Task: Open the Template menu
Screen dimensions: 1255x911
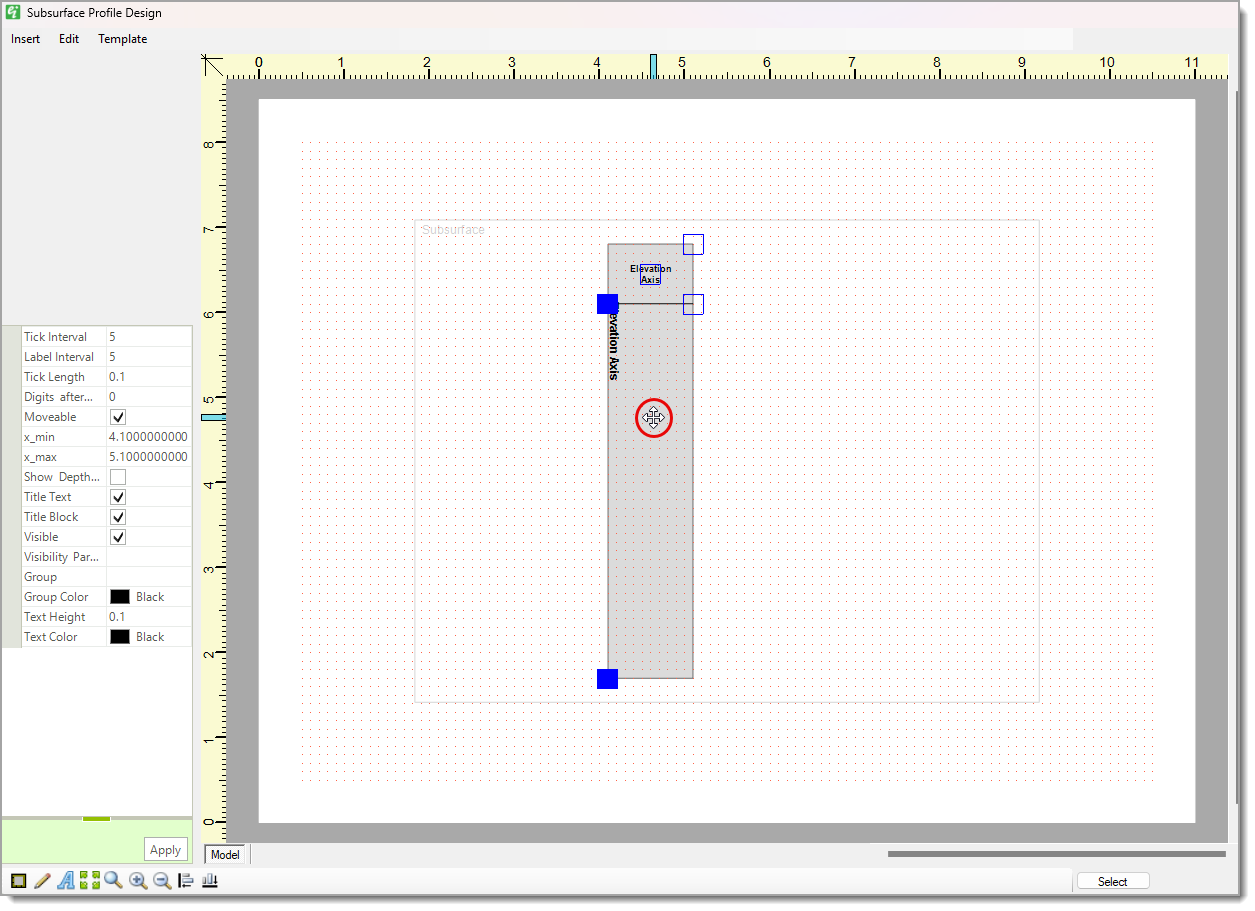Action: 122,39
